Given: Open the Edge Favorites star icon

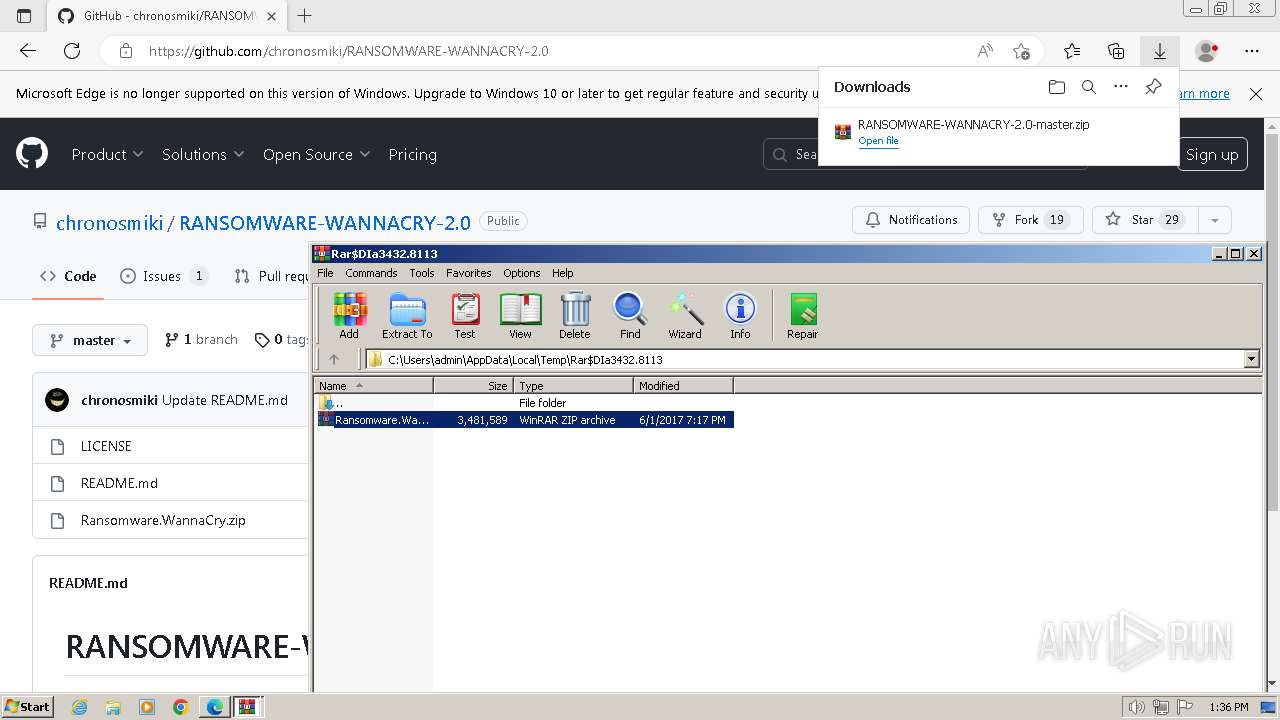Looking at the screenshot, I should point(1072,51).
